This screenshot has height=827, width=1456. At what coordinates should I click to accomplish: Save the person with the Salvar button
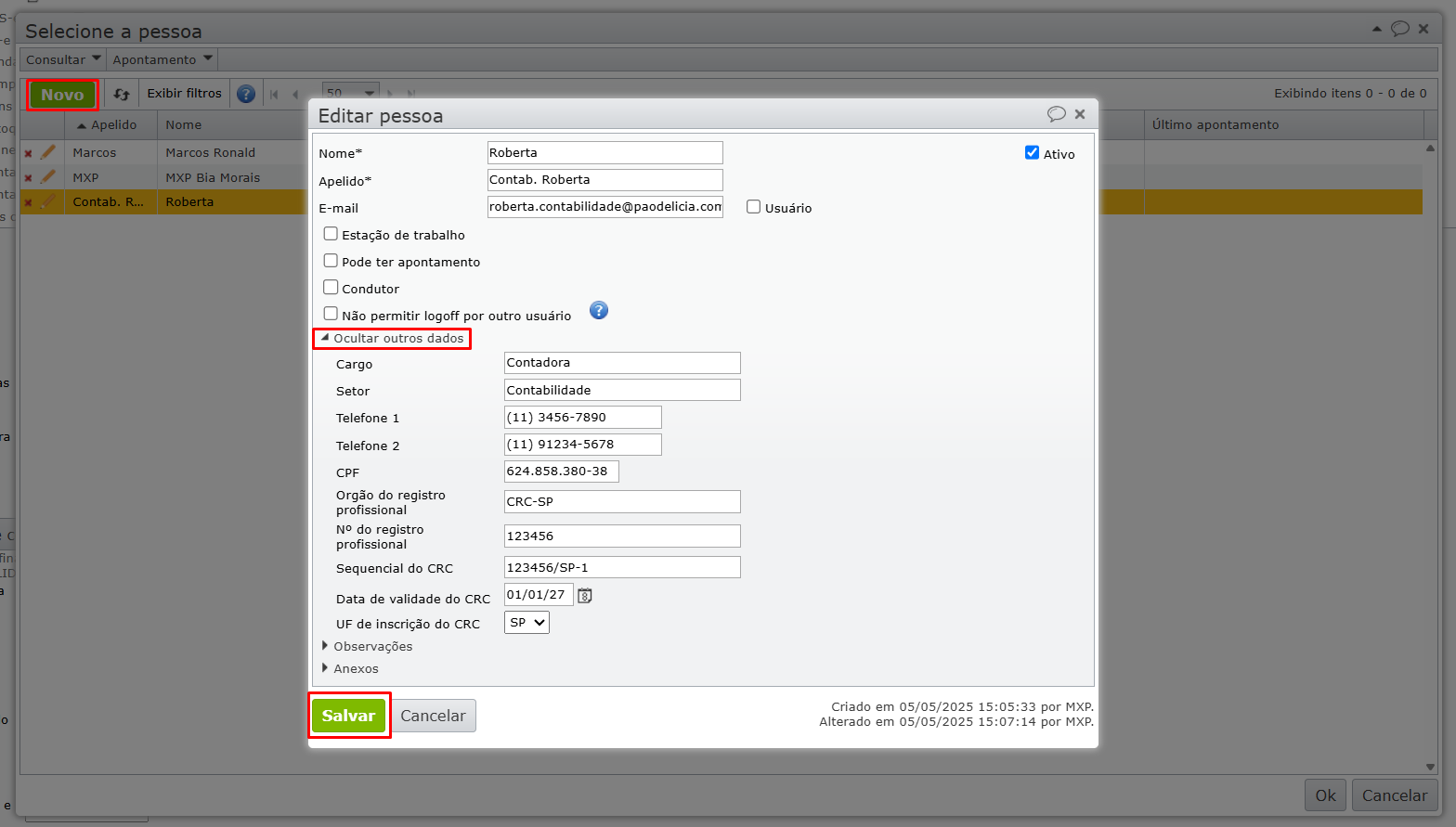tap(348, 716)
